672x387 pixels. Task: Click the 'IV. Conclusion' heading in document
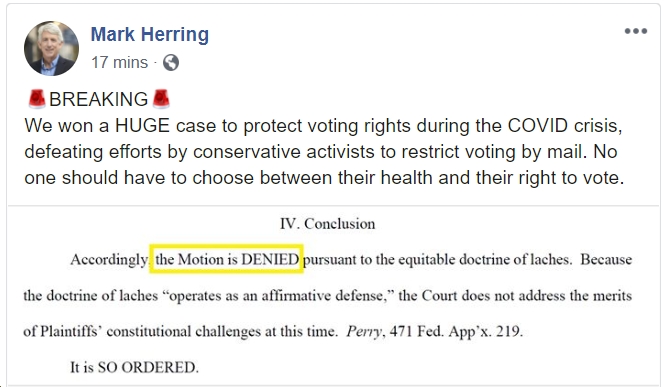[328, 224]
